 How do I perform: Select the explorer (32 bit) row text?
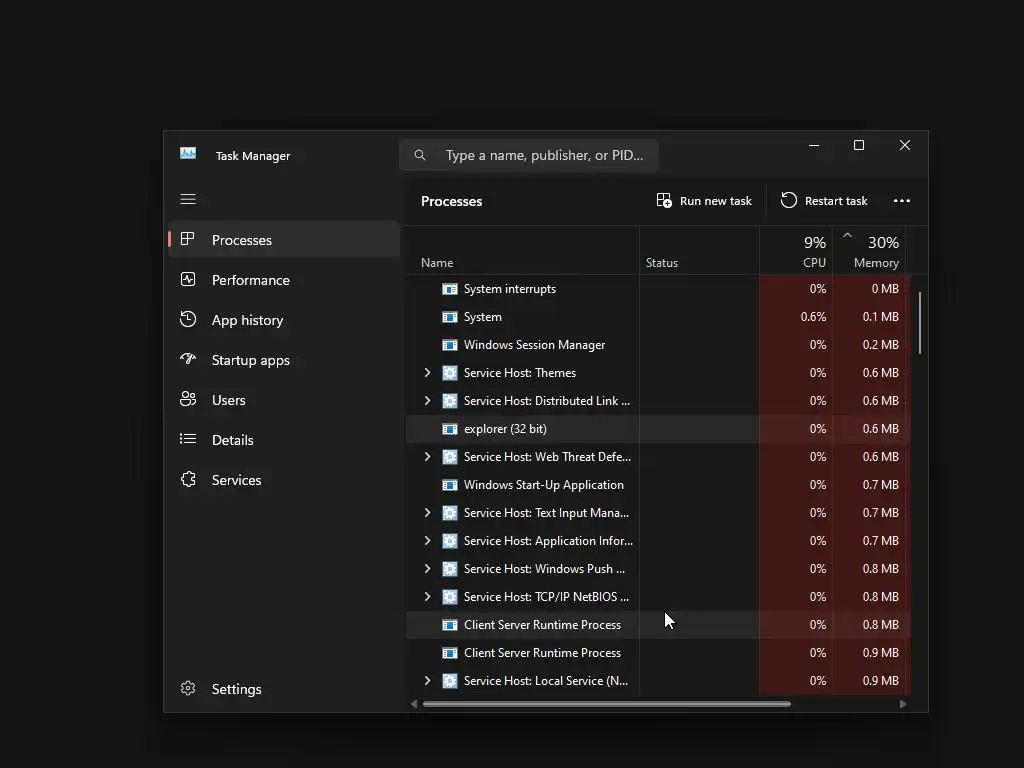505,429
